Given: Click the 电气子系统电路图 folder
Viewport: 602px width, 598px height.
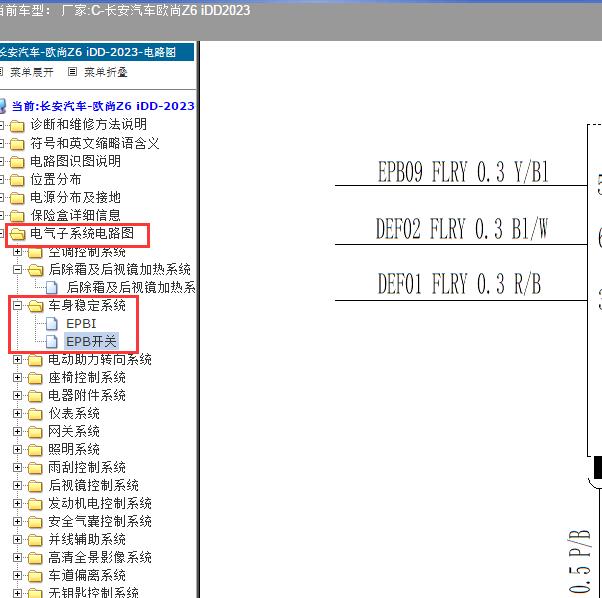Looking at the screenshot, I should click(82, 233).
